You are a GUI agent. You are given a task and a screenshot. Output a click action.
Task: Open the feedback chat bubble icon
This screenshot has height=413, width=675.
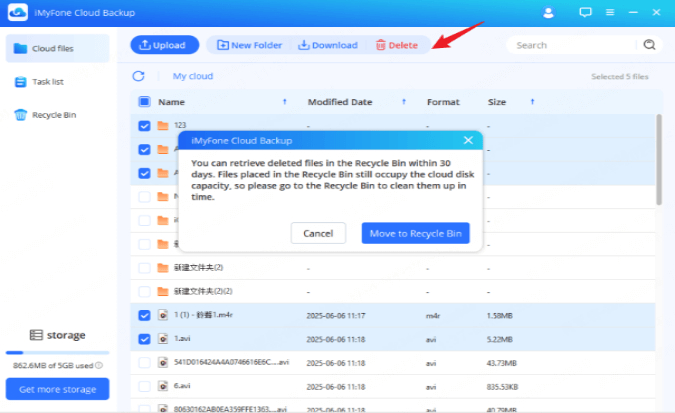[x=585, y=12]
